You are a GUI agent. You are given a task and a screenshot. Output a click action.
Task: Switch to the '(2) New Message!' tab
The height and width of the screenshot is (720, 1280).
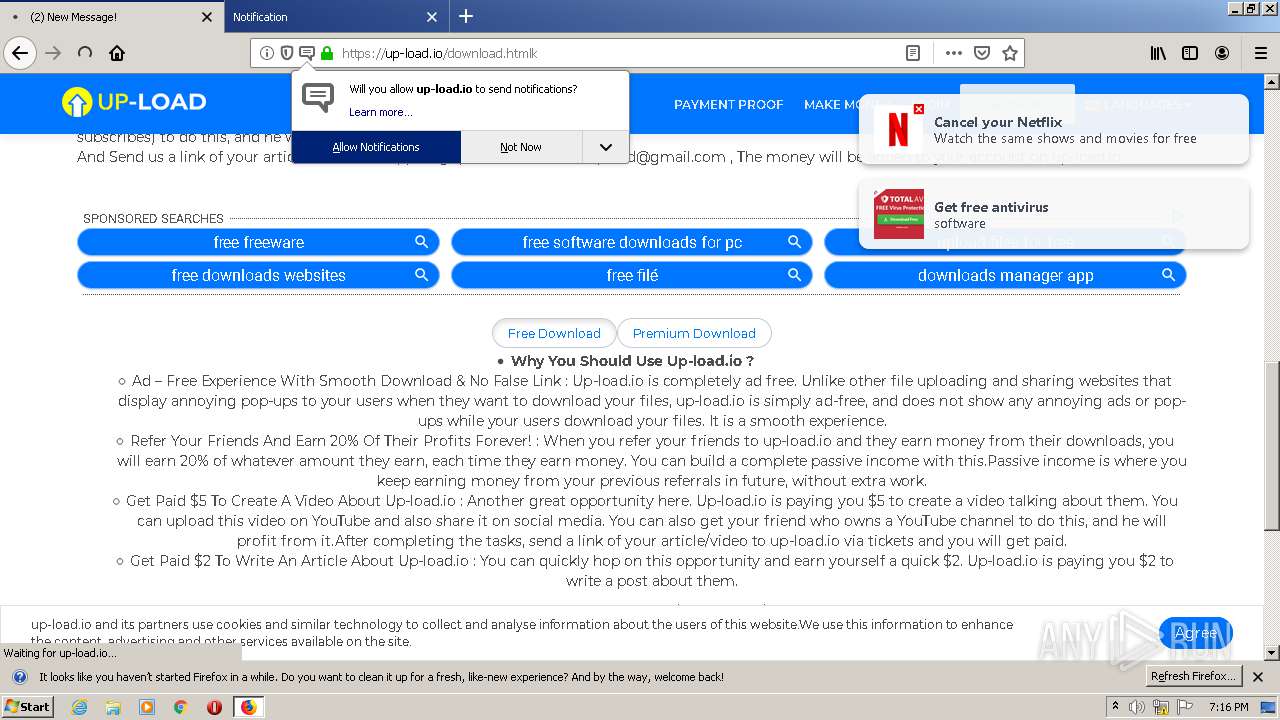tap(110, 17)
